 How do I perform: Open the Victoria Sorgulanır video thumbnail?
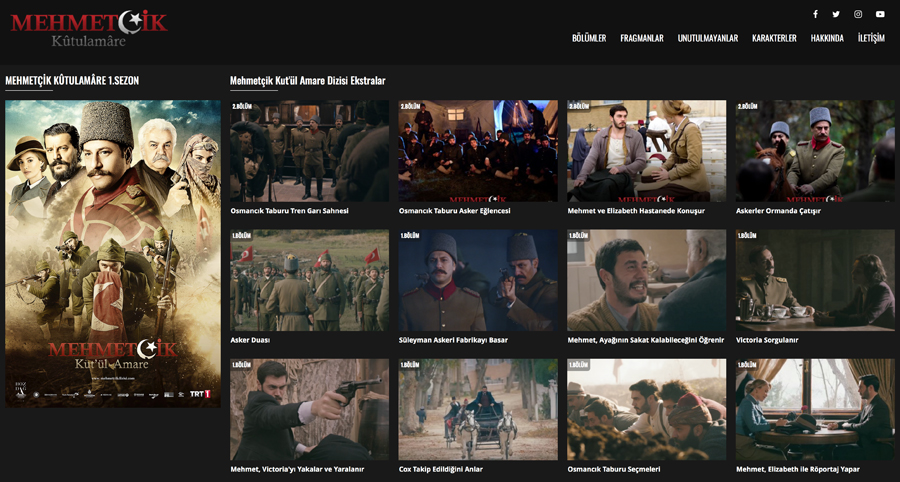coord(815,280)
